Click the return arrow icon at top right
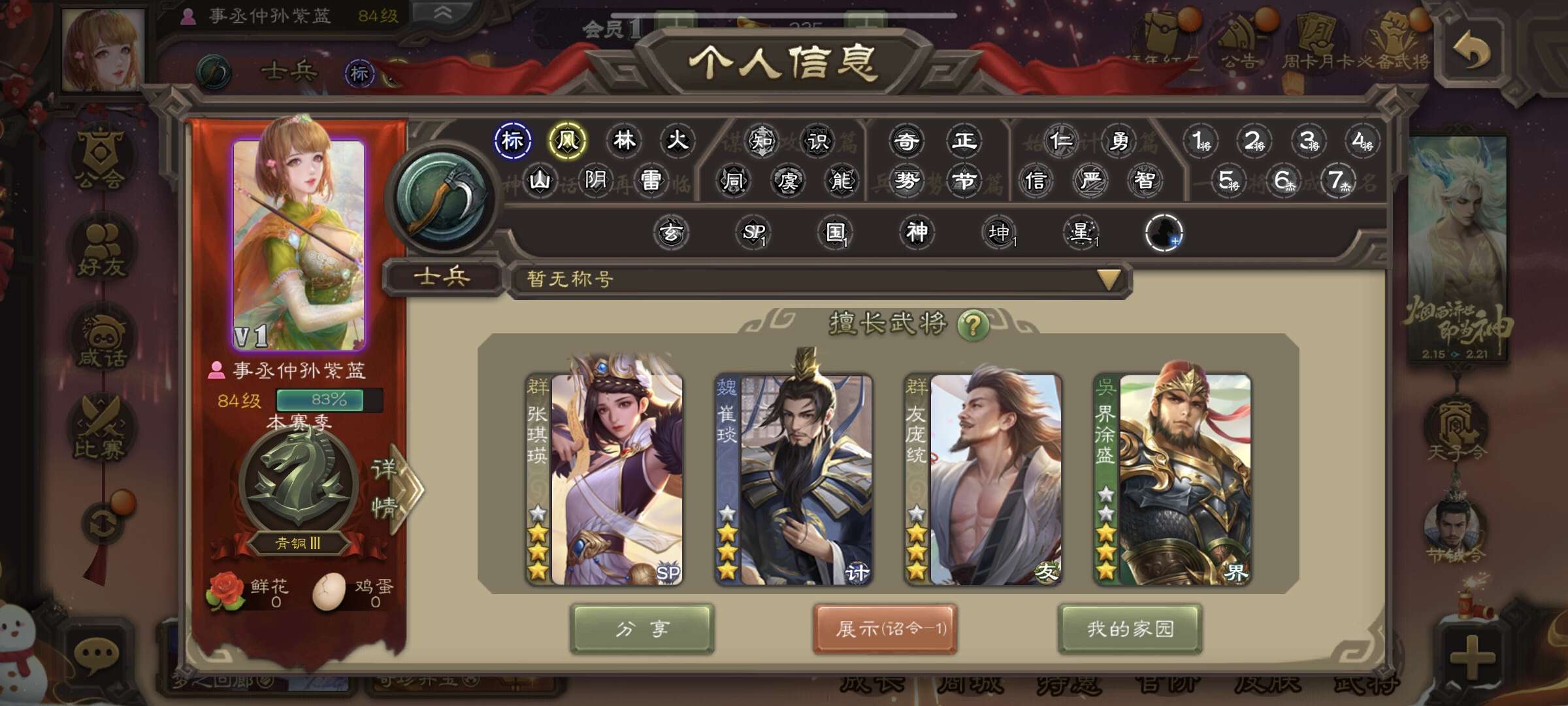 click(1471, 50)
